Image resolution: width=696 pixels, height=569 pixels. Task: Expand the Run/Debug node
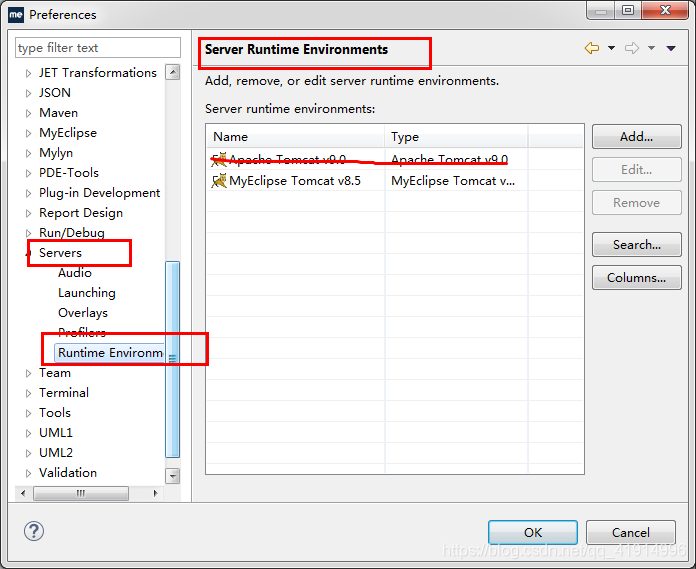28,233
